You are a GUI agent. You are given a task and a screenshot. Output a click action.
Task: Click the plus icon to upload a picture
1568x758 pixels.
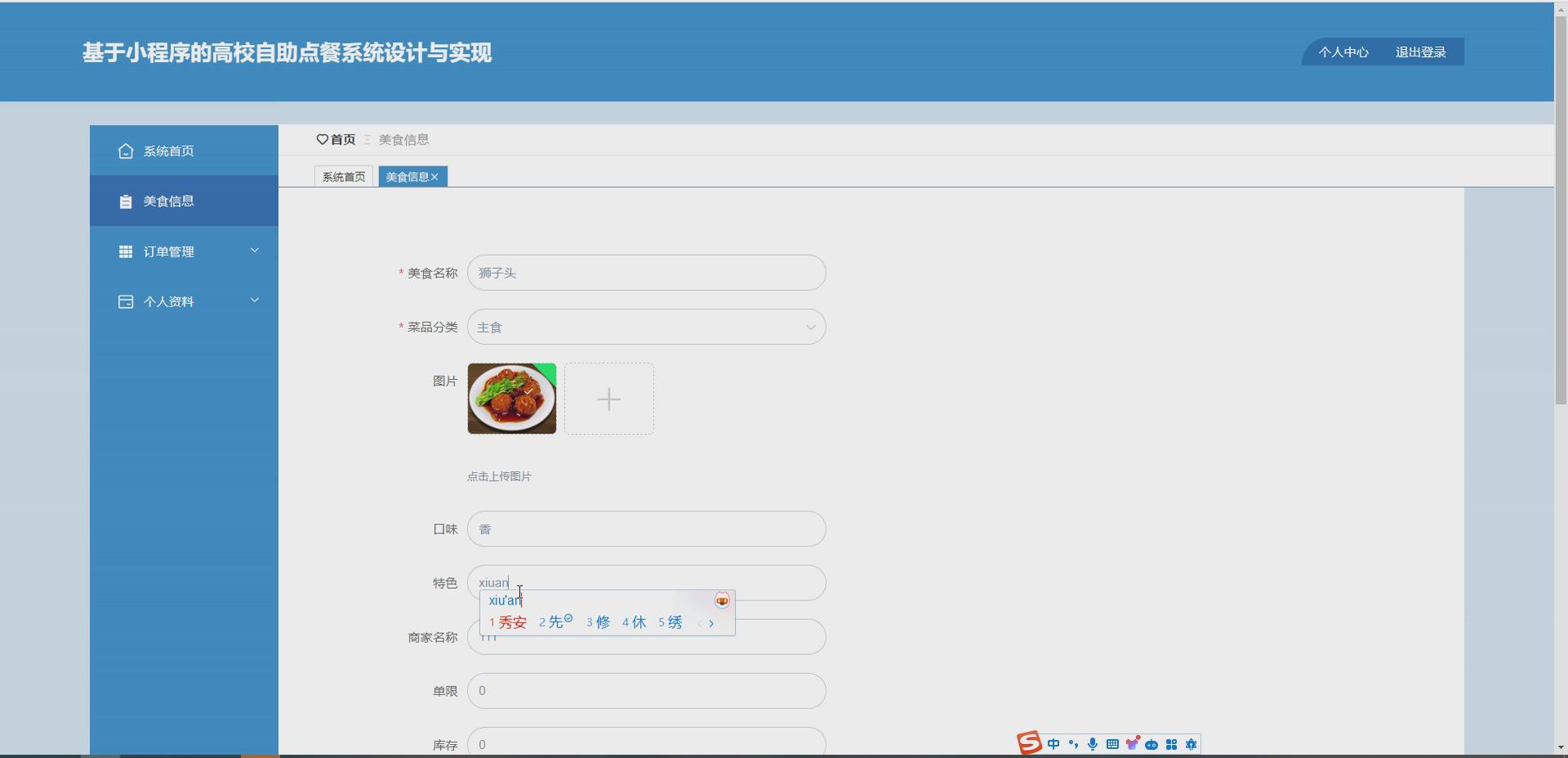(x=609, y=399)
